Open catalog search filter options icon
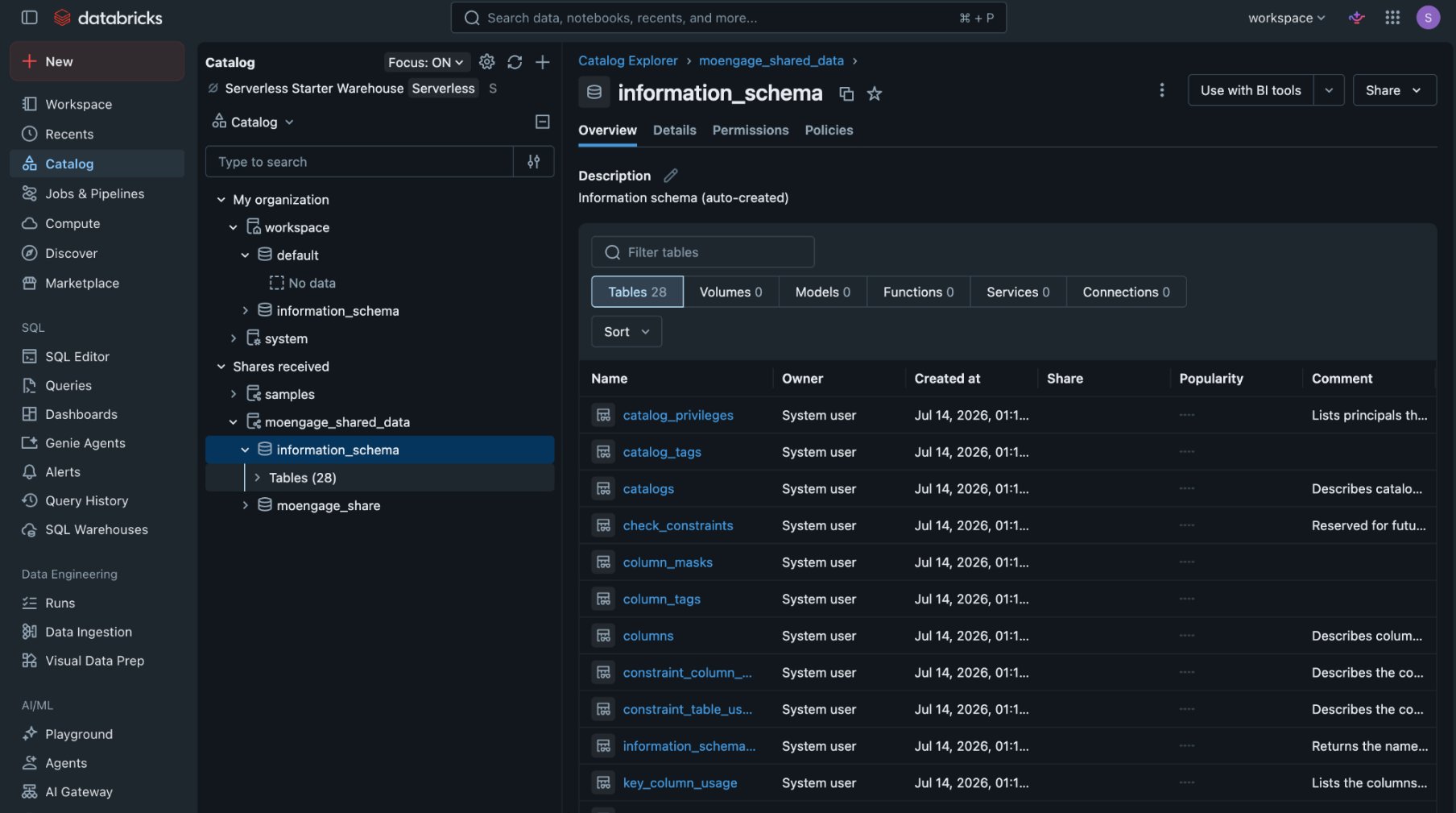The width and height of the screenshot is (1456, 813). (533, 162)
